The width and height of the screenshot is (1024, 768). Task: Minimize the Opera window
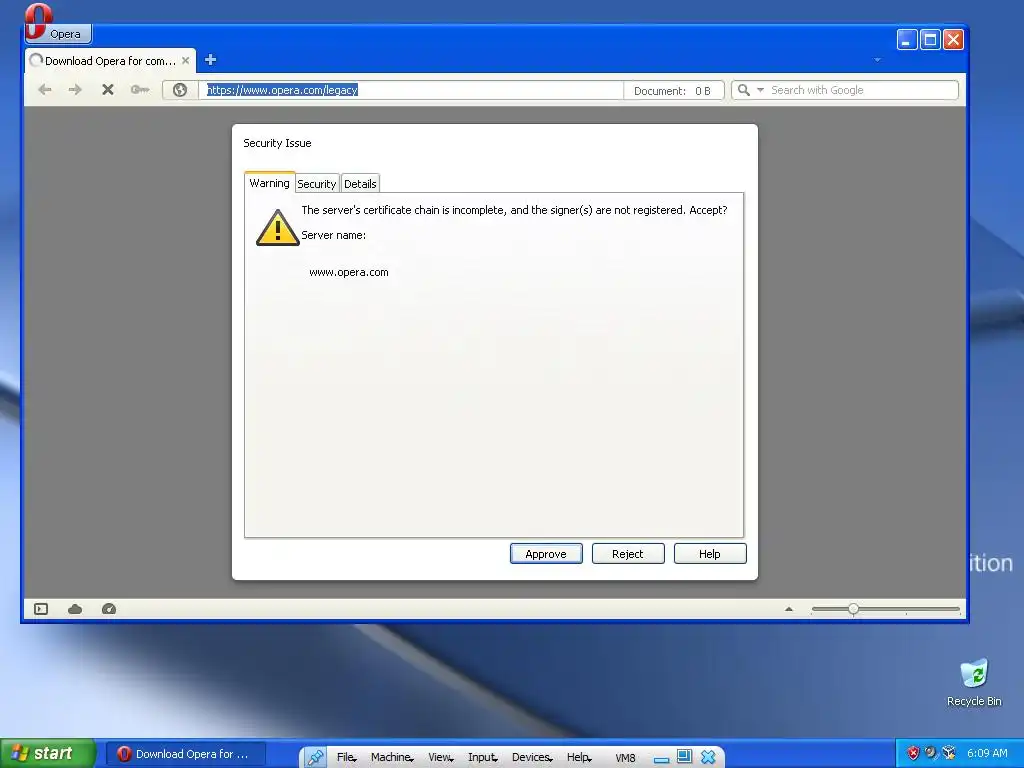906,40
